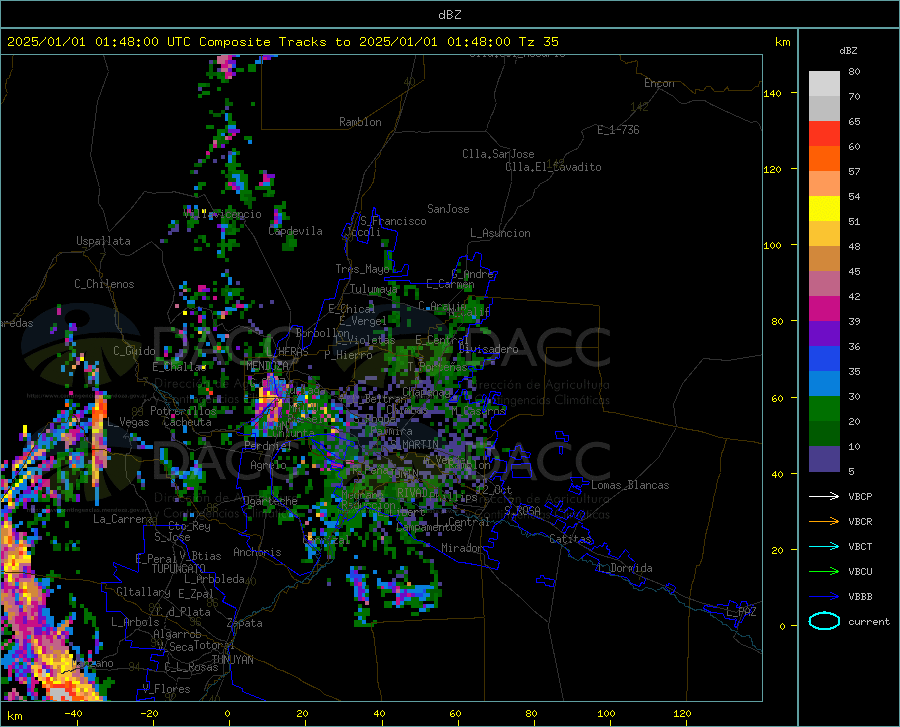The height and width of the screenshot is (727, 900).
Task: Pick the blue 35–36 dBZ color swatch
Action: point(824,359)
